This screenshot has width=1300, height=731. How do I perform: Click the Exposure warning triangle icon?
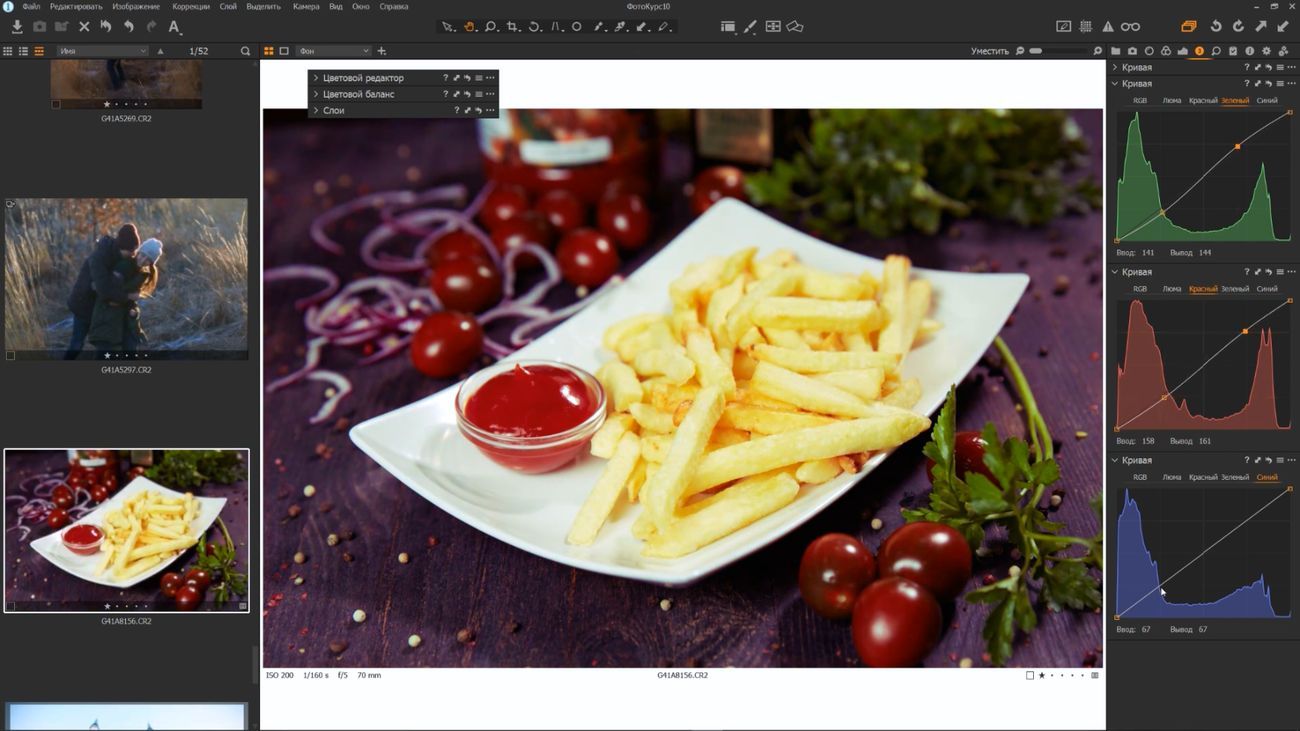(1108, 27)
